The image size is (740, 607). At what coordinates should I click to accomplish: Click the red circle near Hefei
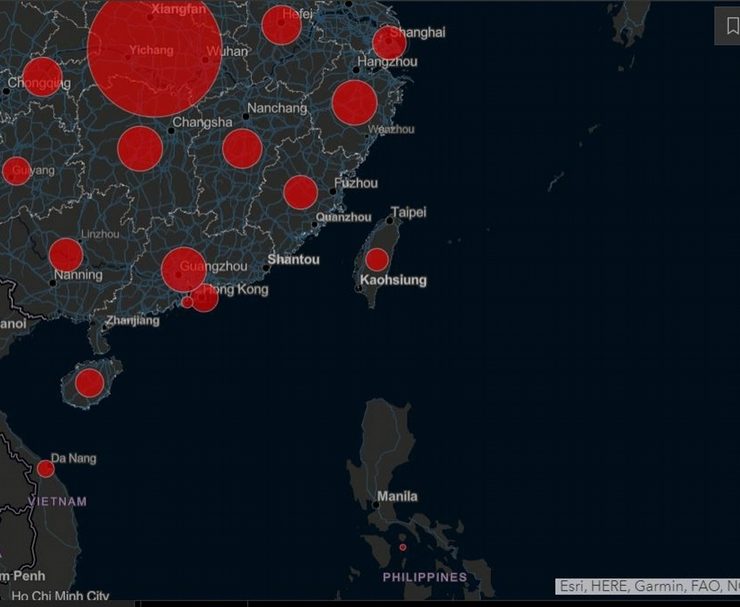point(281,25)
